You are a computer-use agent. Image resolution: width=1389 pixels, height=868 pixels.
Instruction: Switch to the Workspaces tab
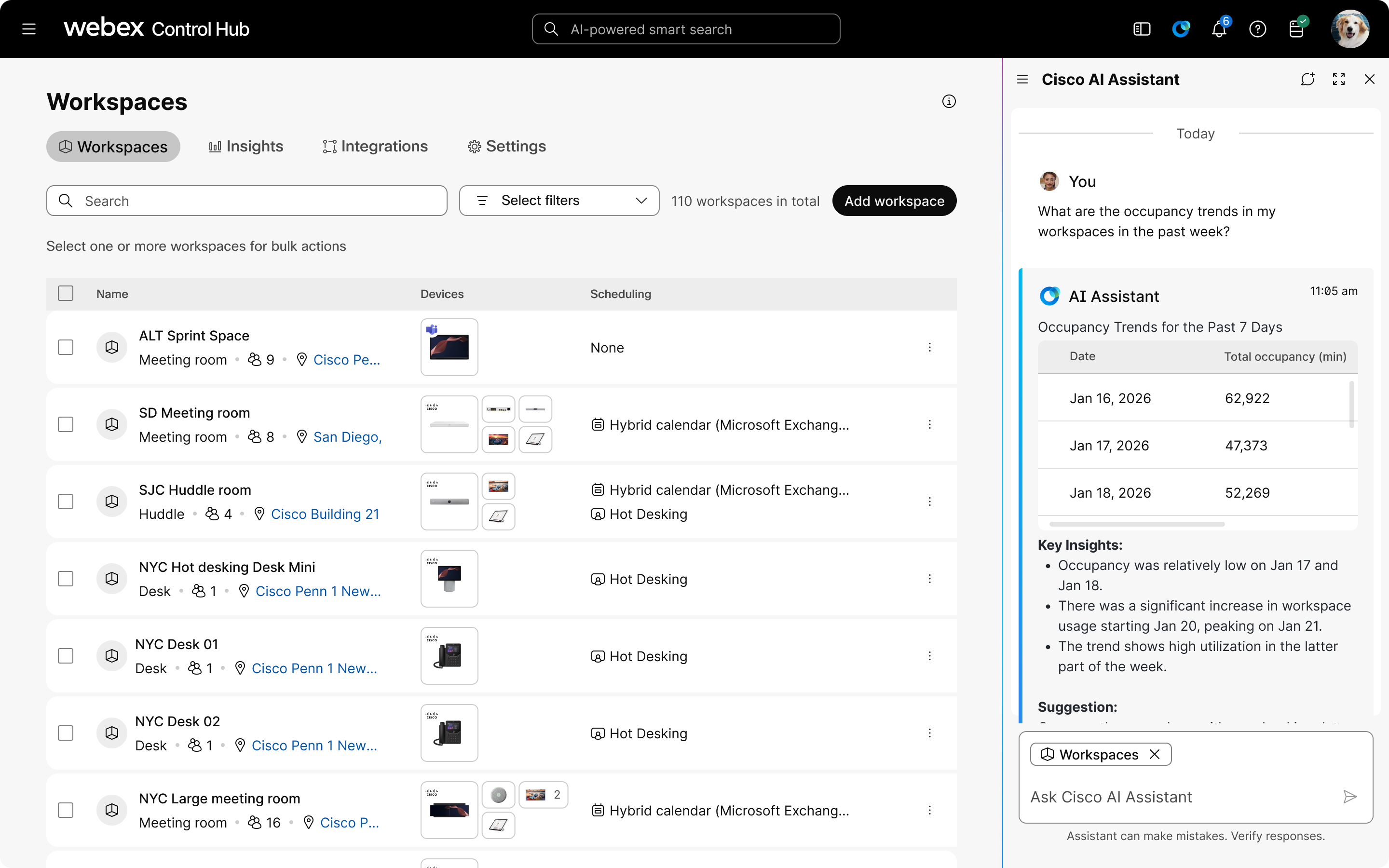[113, 147]
